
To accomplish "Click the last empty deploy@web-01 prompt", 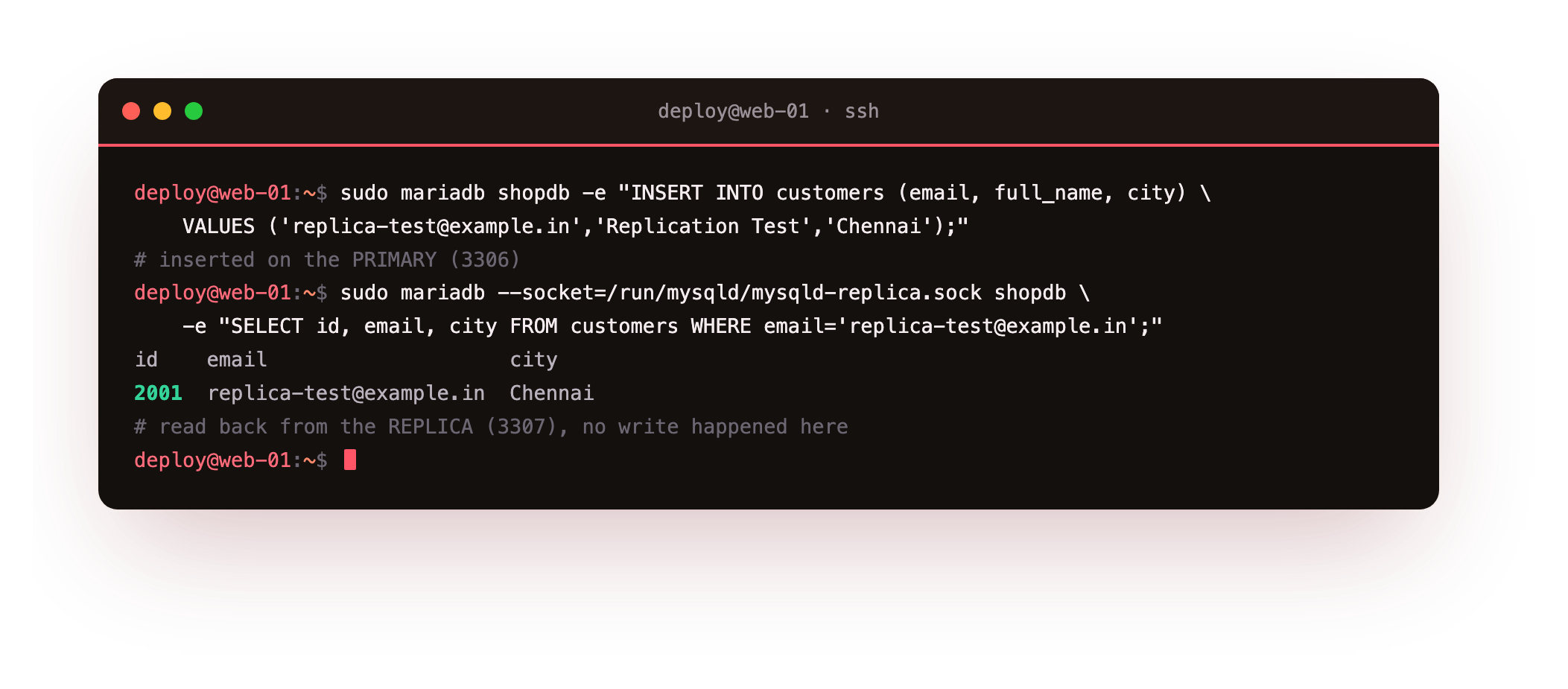I will pos(230,460).
